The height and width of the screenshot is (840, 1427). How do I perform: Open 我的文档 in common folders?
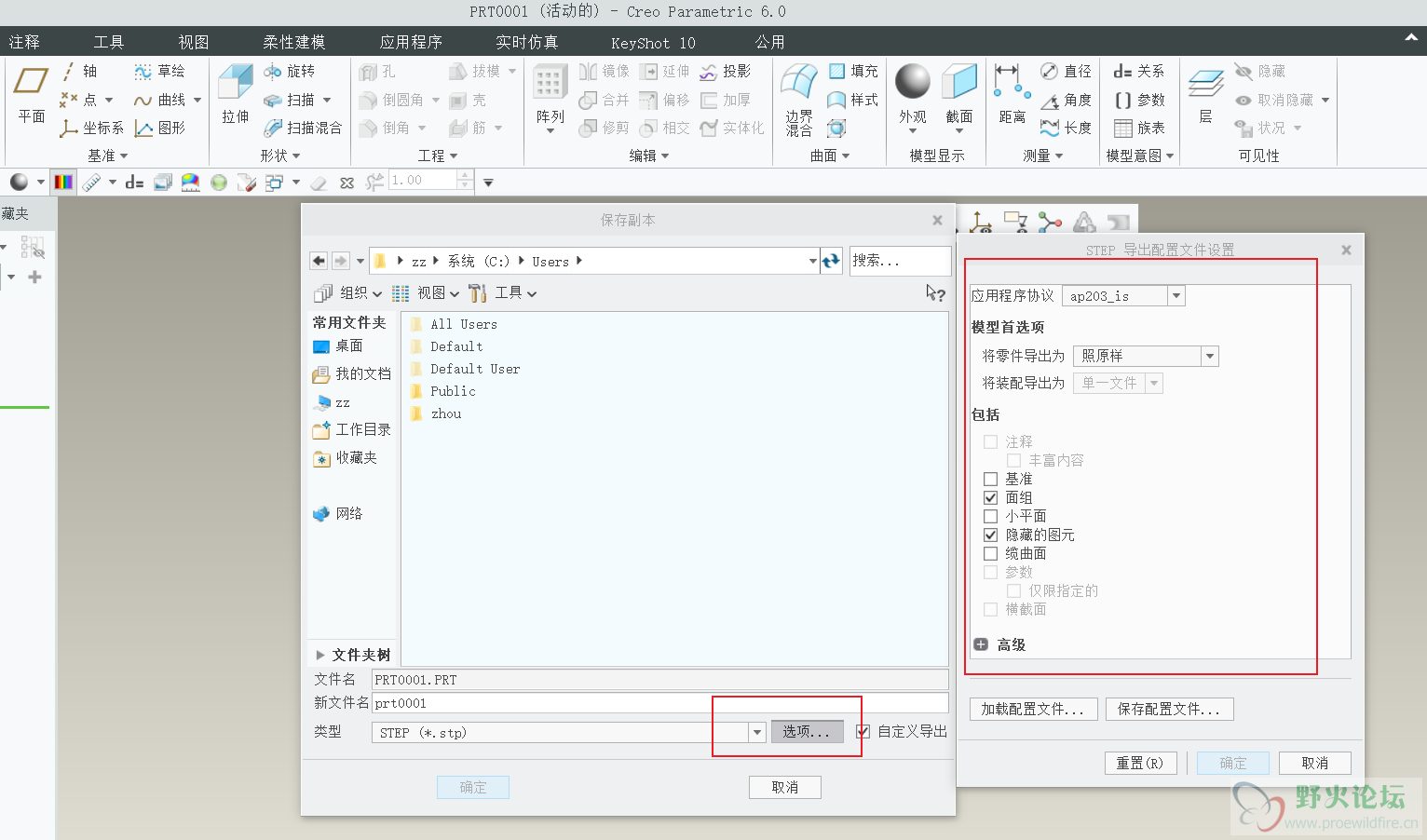[x=352, y=373]
